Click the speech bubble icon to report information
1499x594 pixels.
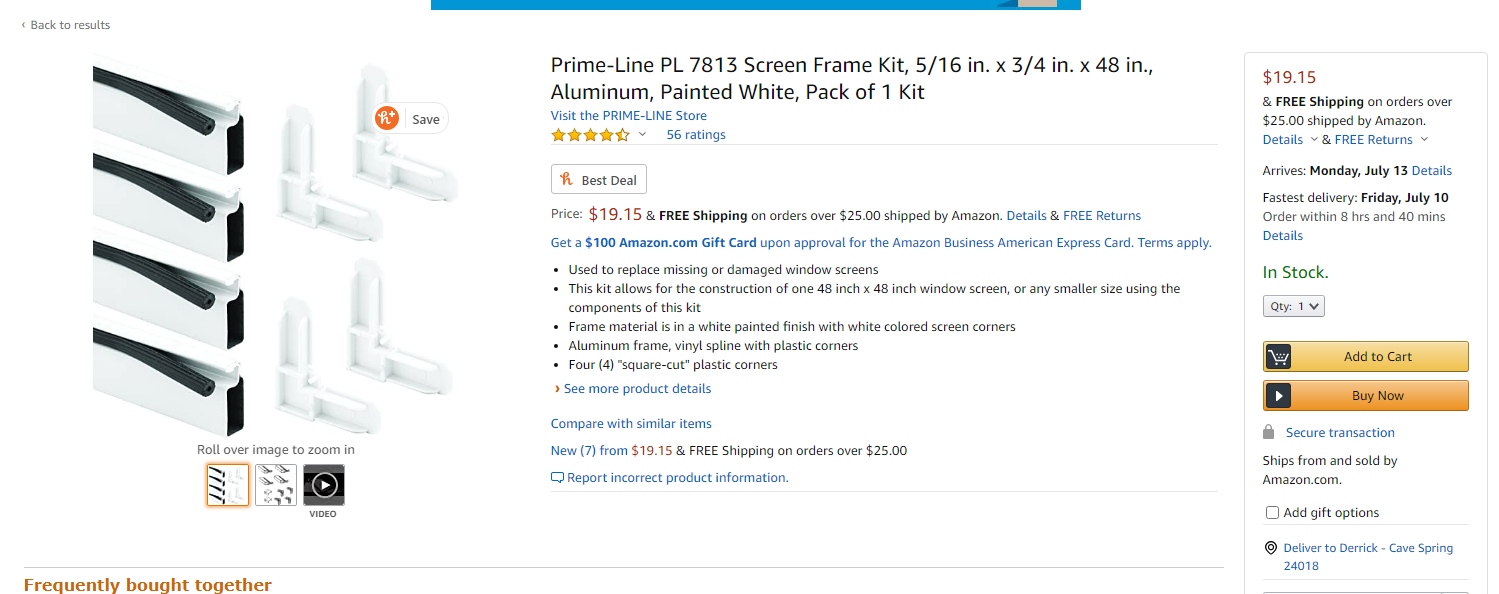(557, 478)
